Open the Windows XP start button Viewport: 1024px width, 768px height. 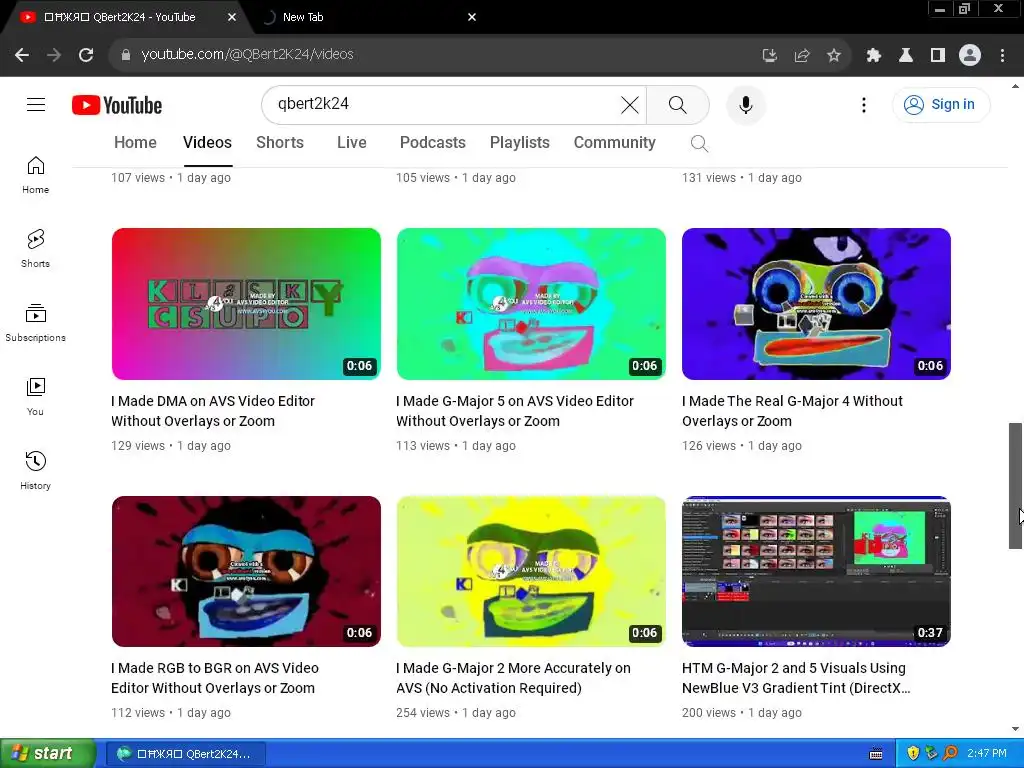click(48, 754)
